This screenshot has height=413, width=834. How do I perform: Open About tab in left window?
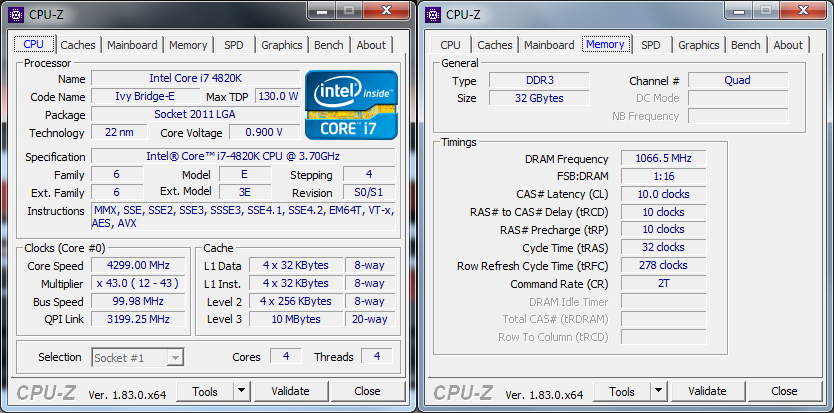point(371,45)
